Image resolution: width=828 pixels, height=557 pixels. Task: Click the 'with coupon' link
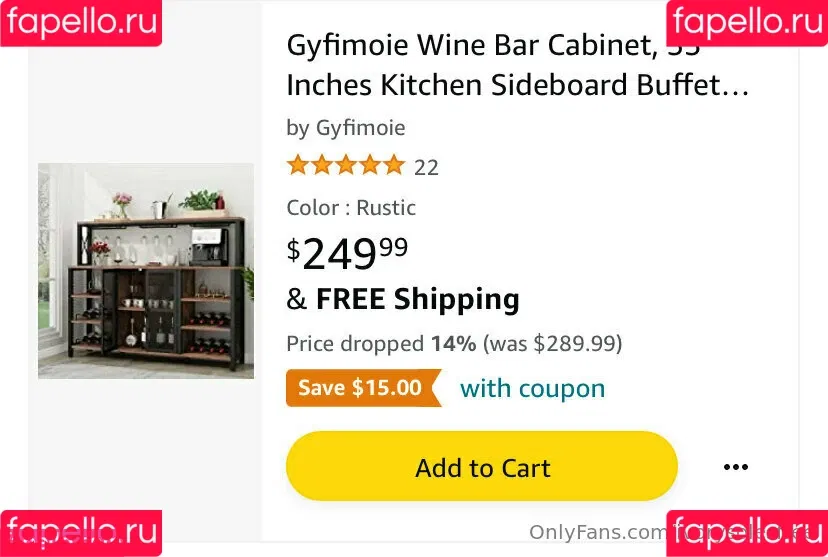click(x=532, y=388)
